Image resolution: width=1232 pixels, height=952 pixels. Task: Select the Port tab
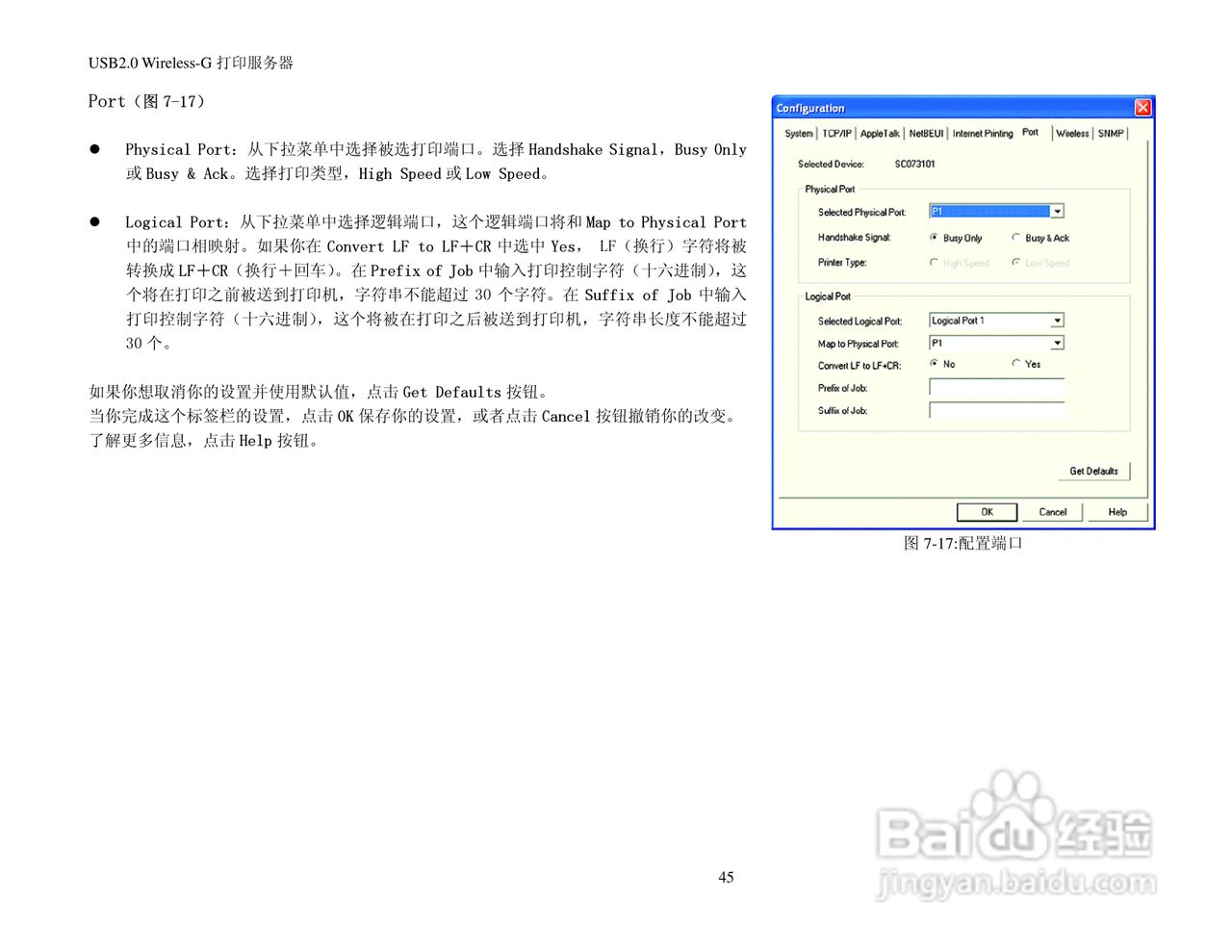tap(1030, 133)
